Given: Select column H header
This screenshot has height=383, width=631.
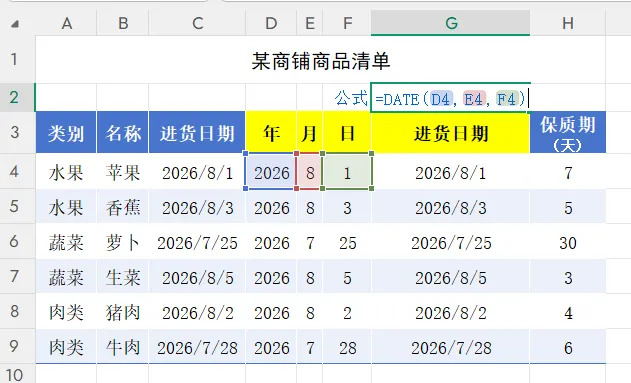Looking at the screenshot, I should 568,23.
